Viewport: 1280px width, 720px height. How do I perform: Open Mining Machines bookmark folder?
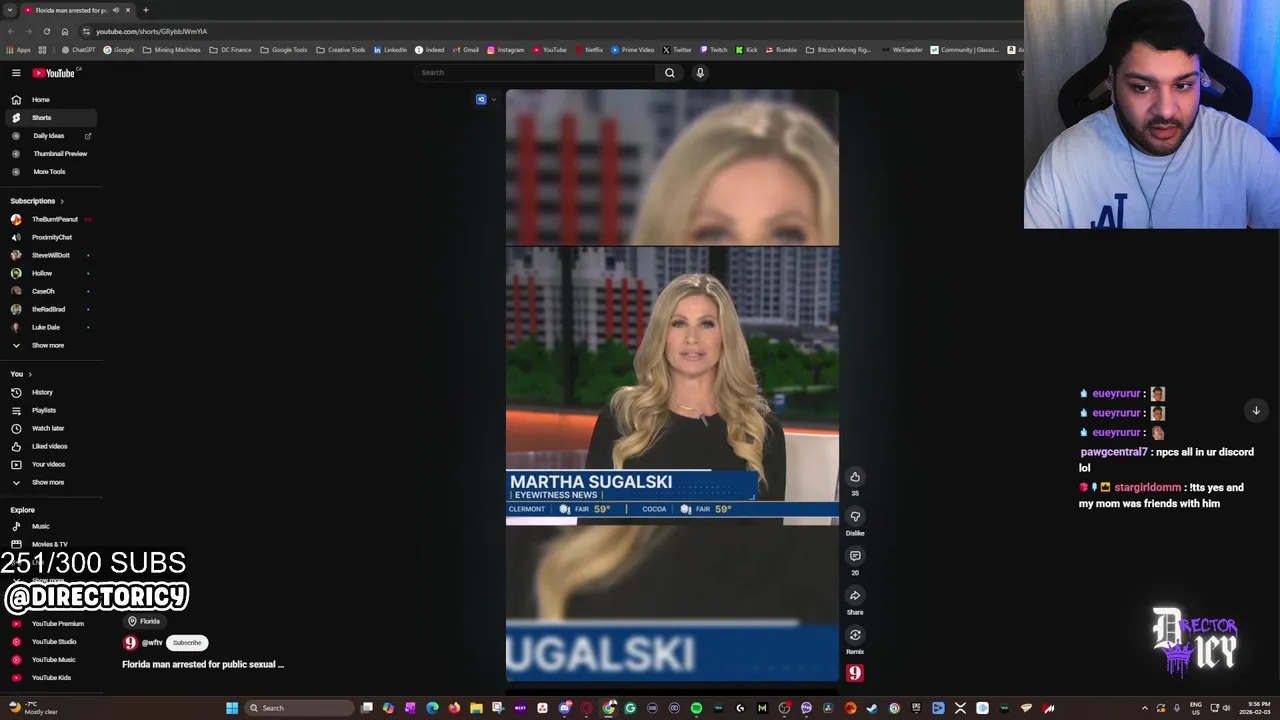pyautogui.click(x=171, y=50)
